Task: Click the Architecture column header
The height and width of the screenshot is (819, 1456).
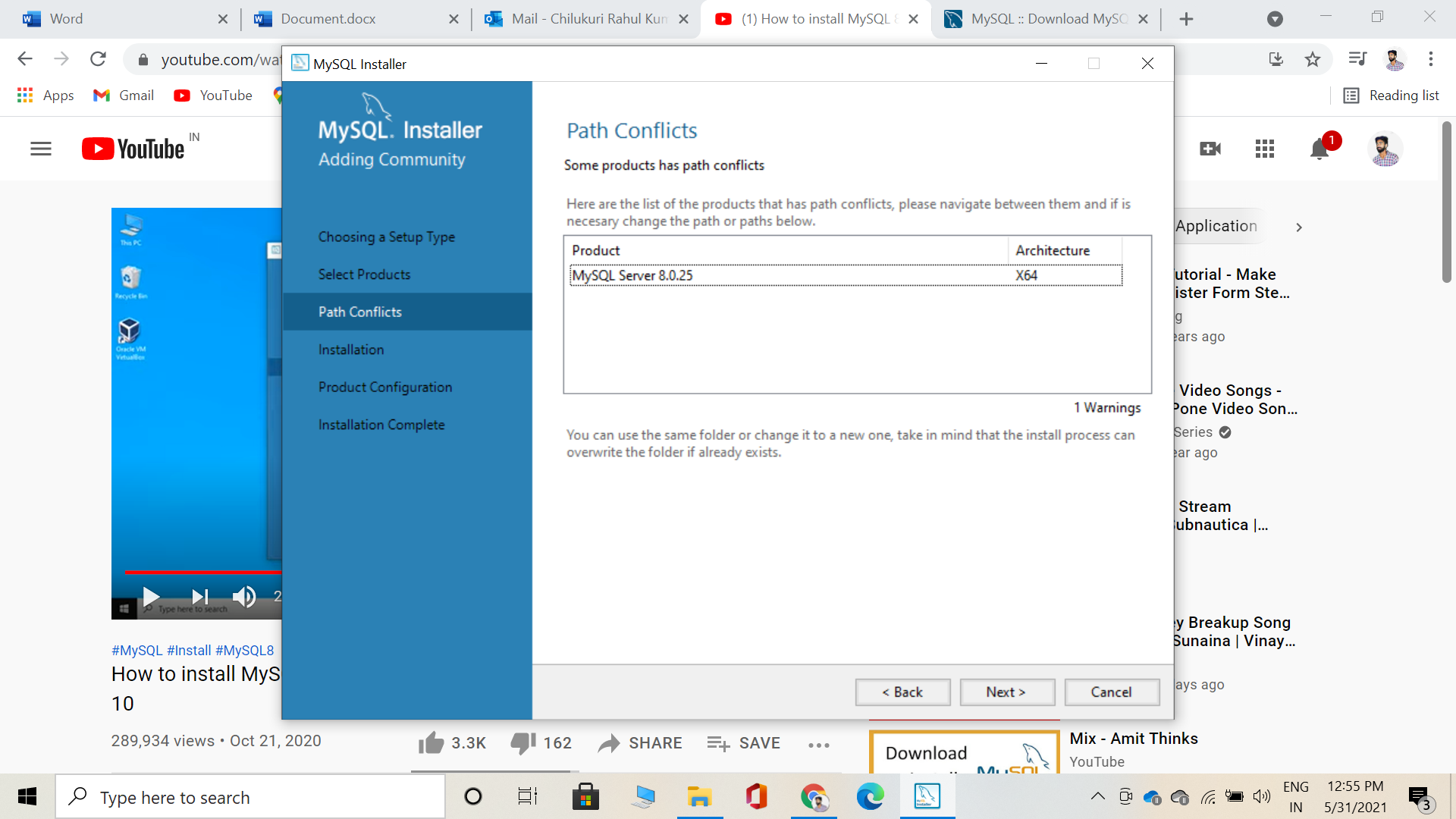Action: [x=1065, y=250]
